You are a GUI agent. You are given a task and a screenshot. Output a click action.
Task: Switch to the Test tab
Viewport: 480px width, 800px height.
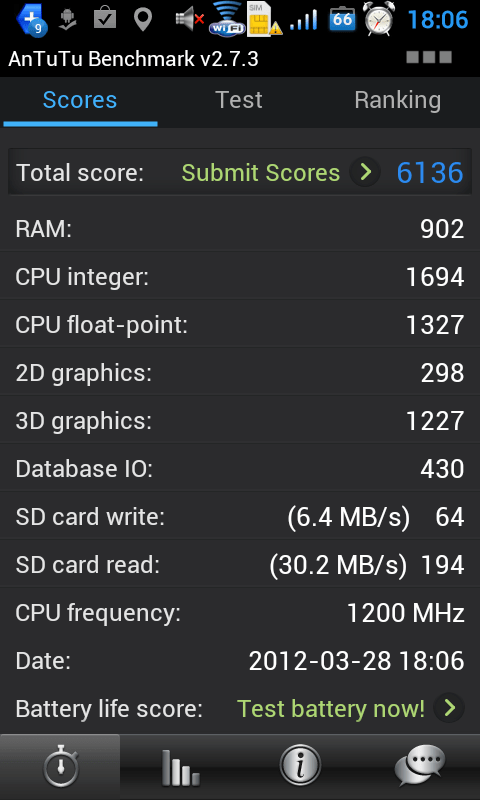239,100
